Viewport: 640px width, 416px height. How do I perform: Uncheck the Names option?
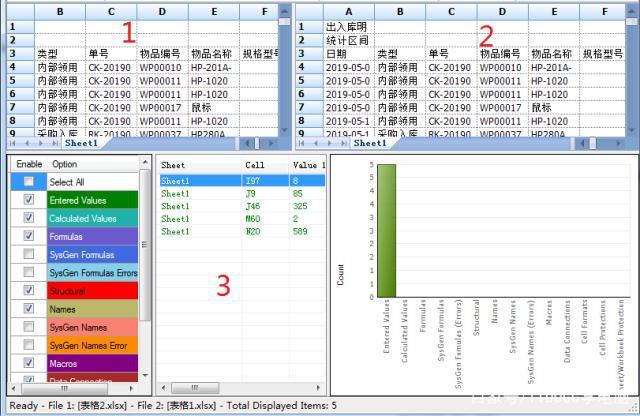pos(29,308)
